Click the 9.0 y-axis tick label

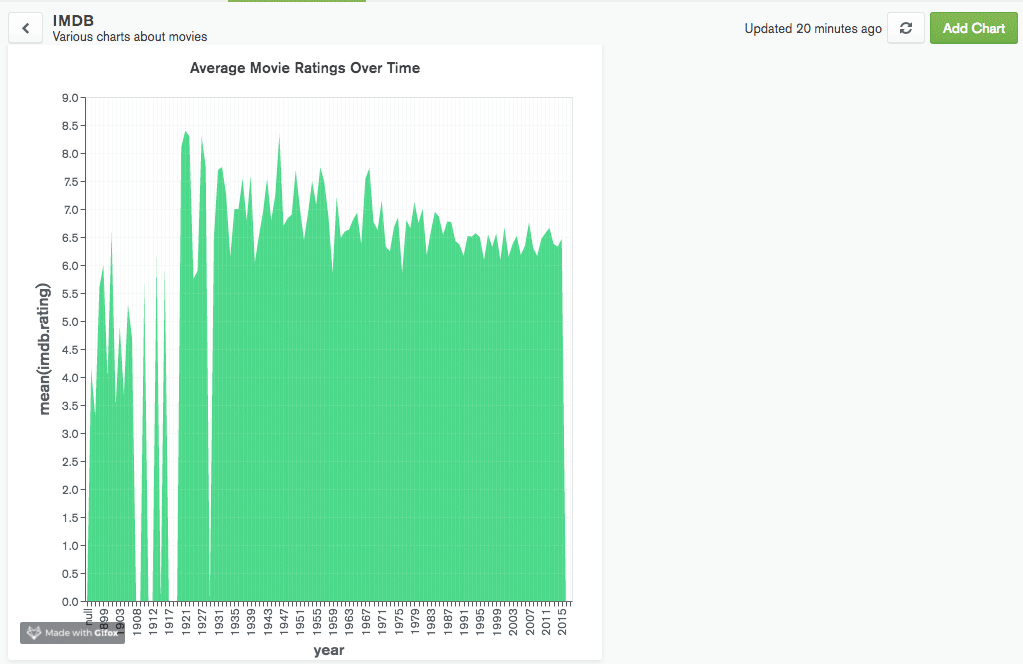tap(69, 98)
